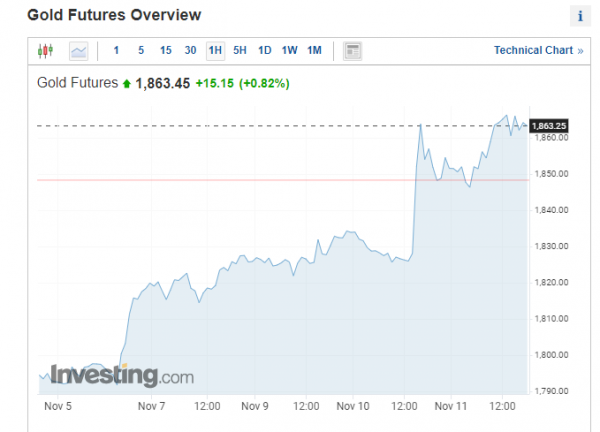Click the Nov 10 date label on axis
This screenshot has width=600, height=432.
tap(353, 406)
